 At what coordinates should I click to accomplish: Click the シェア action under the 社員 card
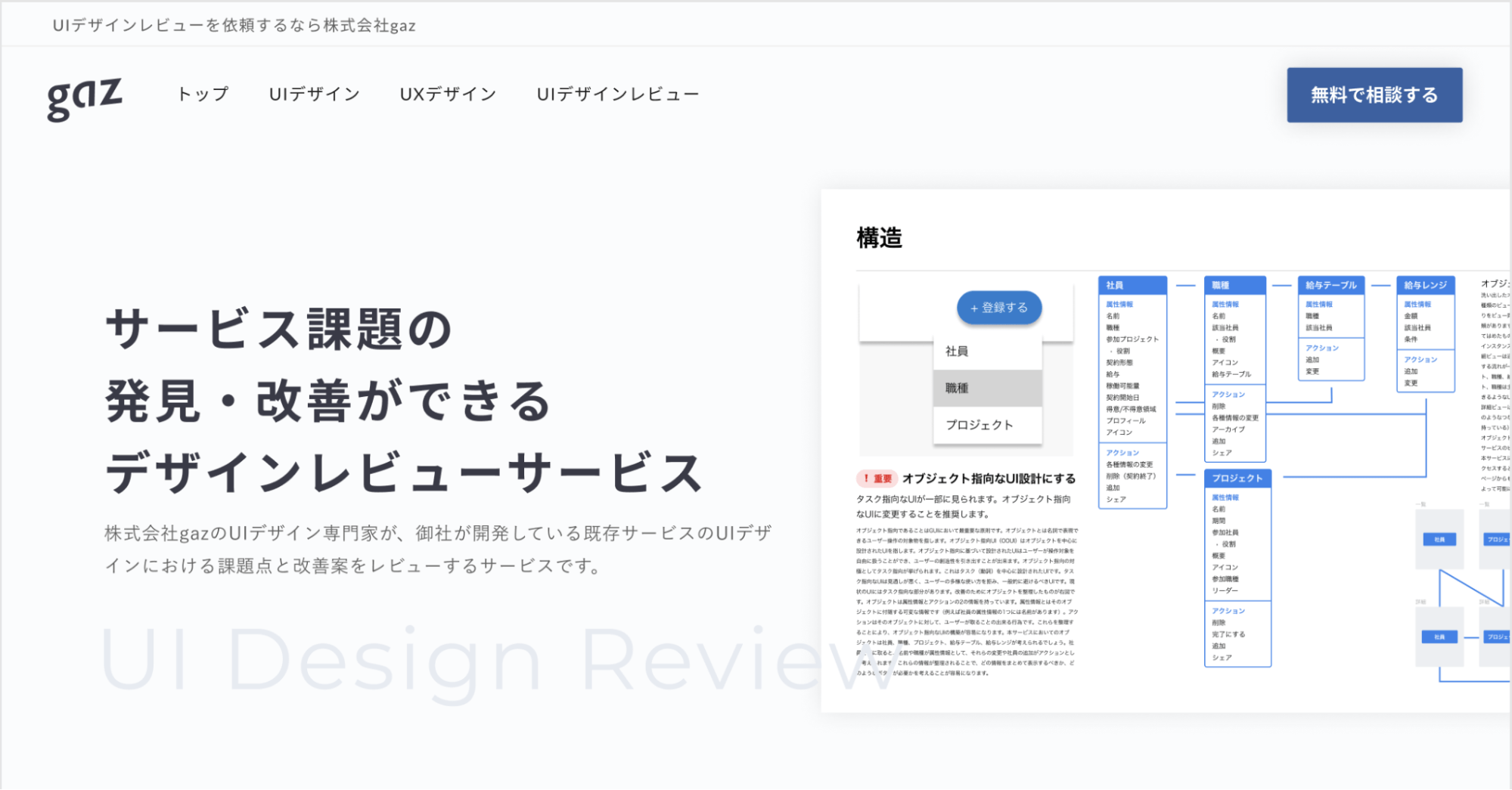tap(1115, 498)
